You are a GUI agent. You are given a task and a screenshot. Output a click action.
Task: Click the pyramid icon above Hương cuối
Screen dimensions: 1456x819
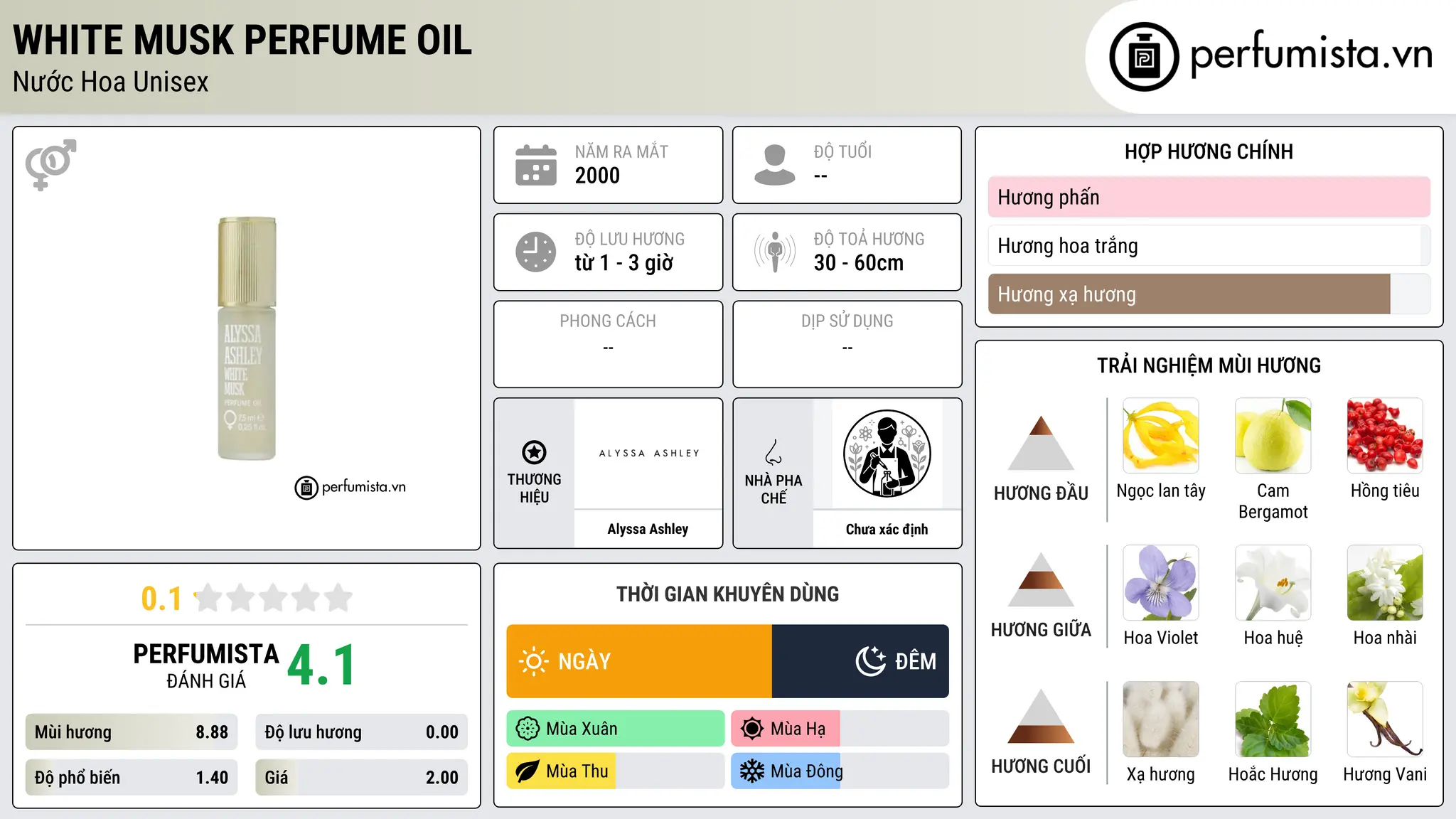[x=1041, y=716]
